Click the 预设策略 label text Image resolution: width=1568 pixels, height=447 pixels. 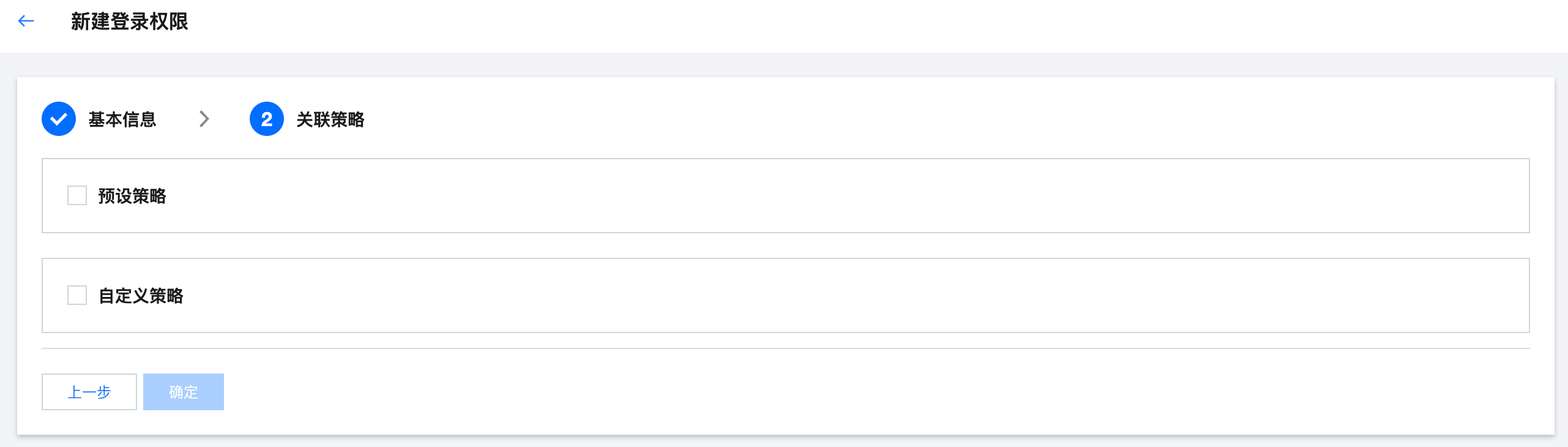tap(132, 196)
